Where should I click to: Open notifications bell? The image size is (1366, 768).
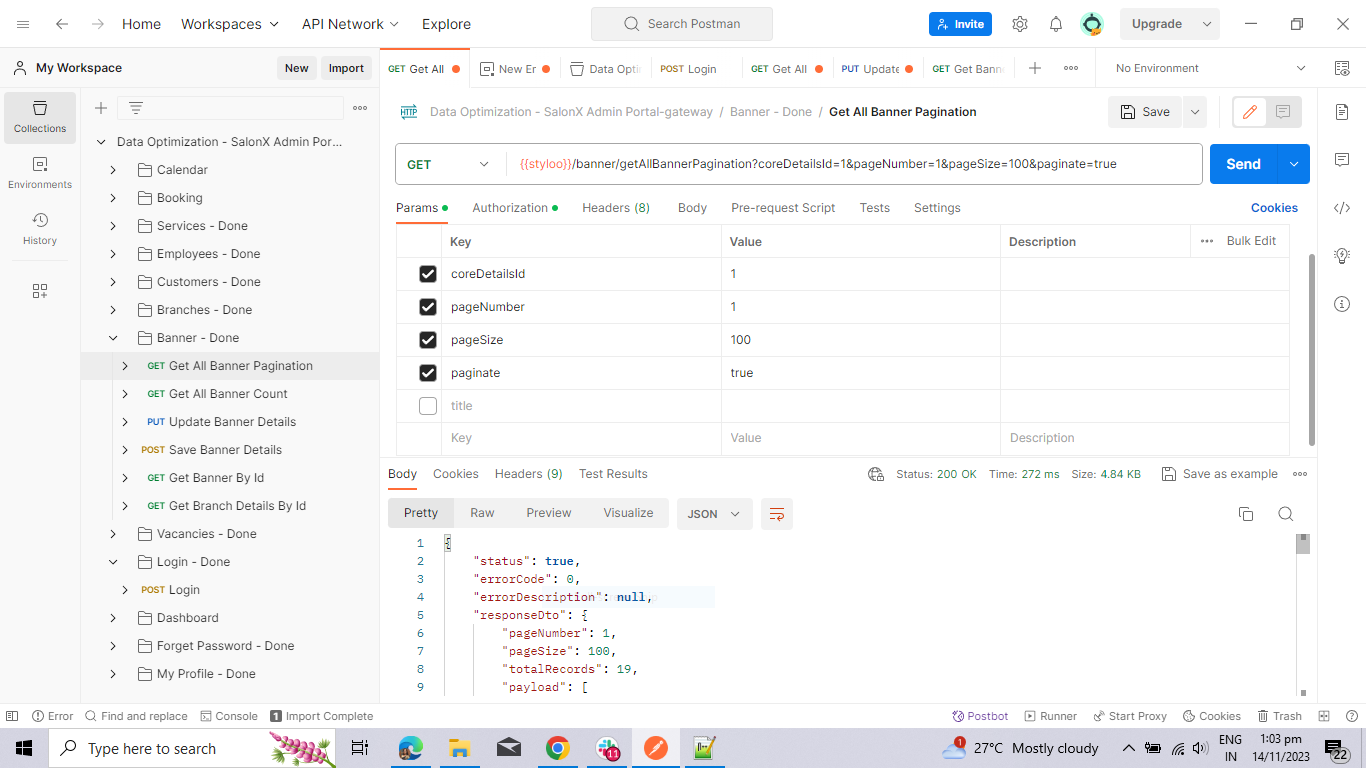coord(1056,24)
